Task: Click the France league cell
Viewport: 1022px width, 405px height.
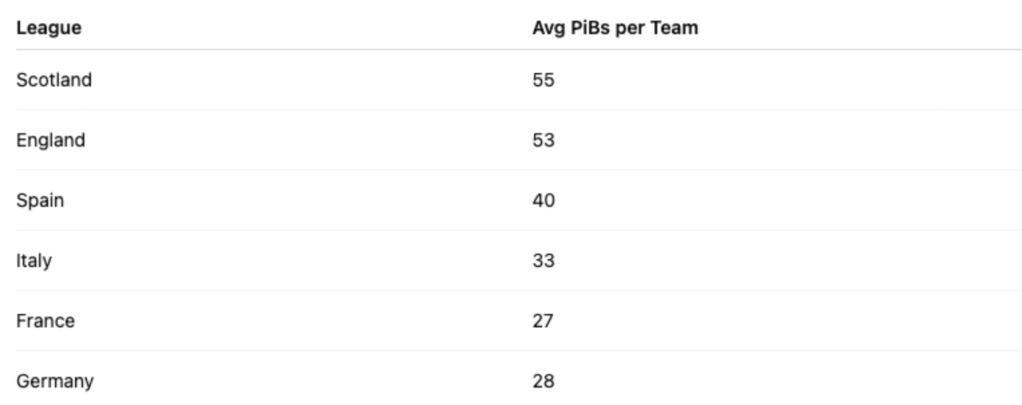Action: point(45,321)
